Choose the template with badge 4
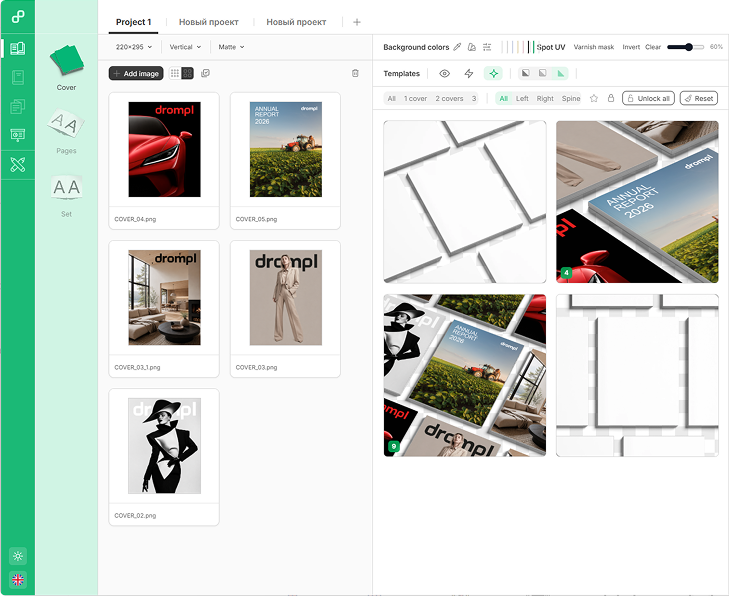The width and height of the screenshot is (730, 596). coord(637,202)
